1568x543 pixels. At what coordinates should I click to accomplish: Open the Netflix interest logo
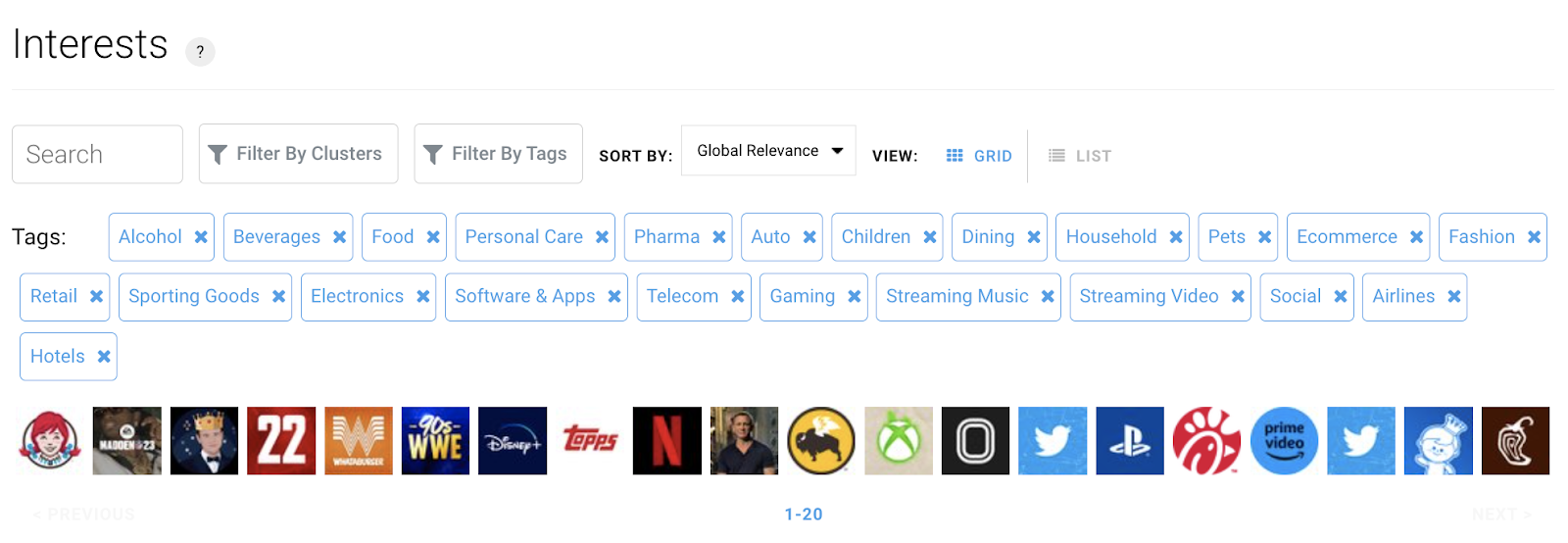click(667, 441)
